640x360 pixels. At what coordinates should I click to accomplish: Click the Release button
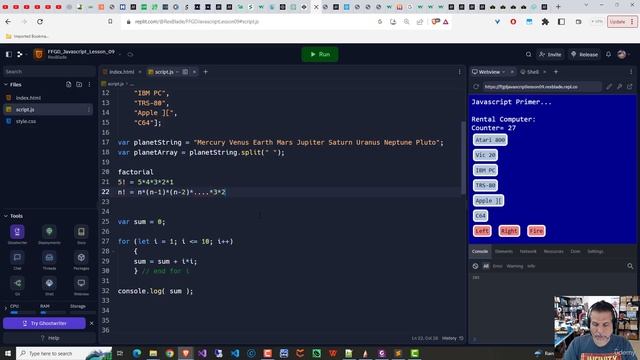click(x=584, y=54)
